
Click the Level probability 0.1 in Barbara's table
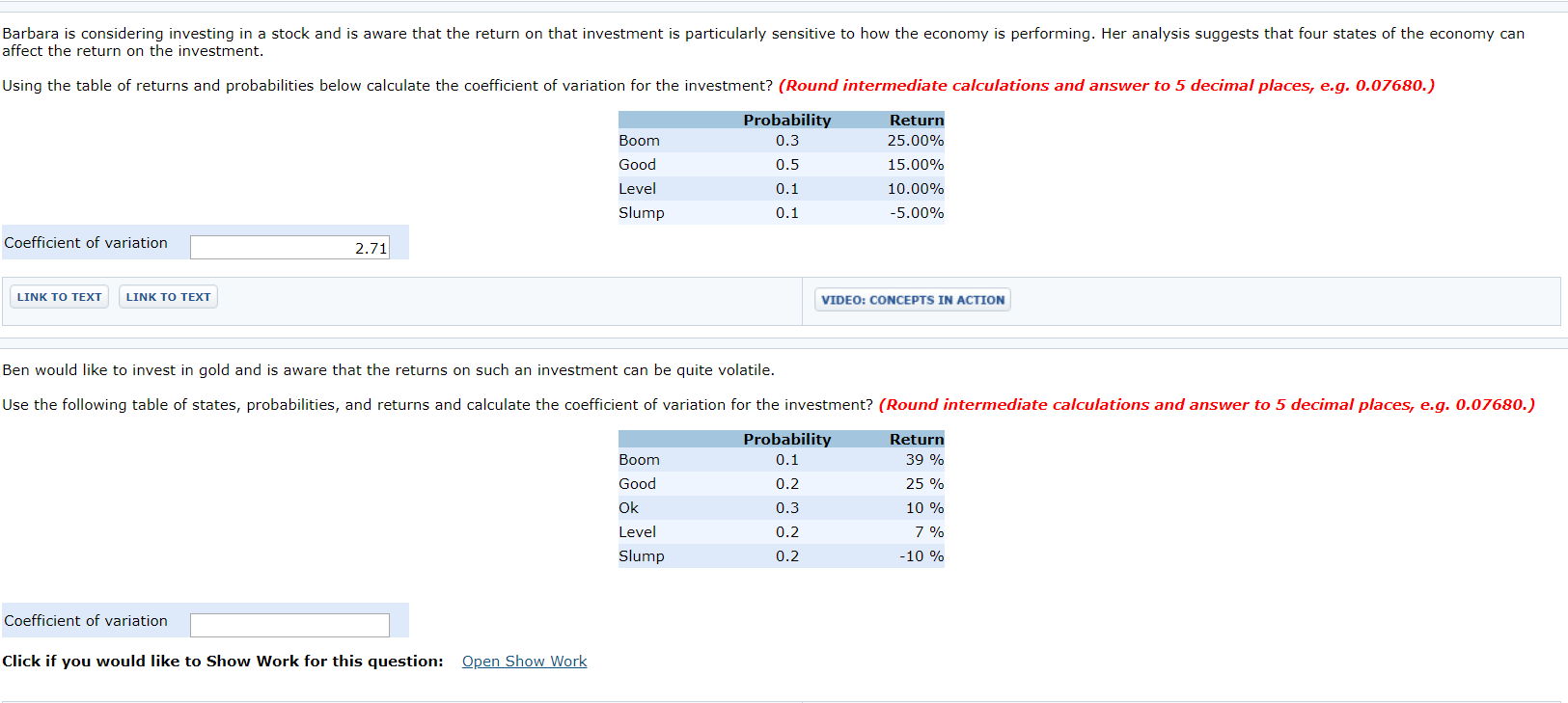(786, 188)
